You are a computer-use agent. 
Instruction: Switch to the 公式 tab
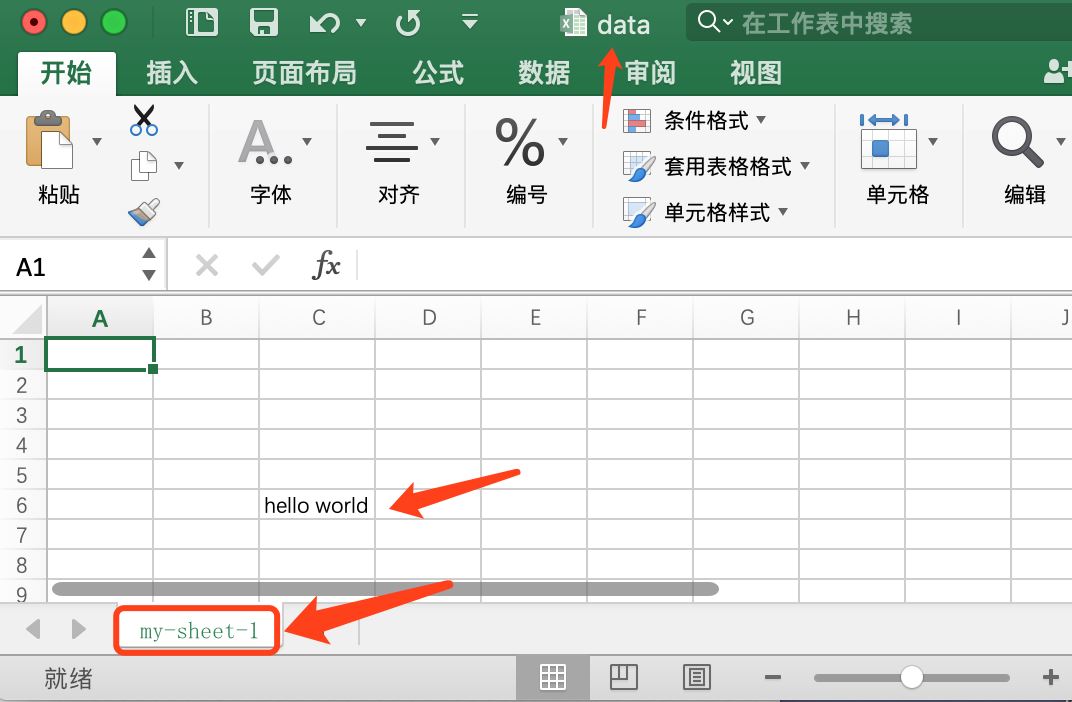point(438,72)
